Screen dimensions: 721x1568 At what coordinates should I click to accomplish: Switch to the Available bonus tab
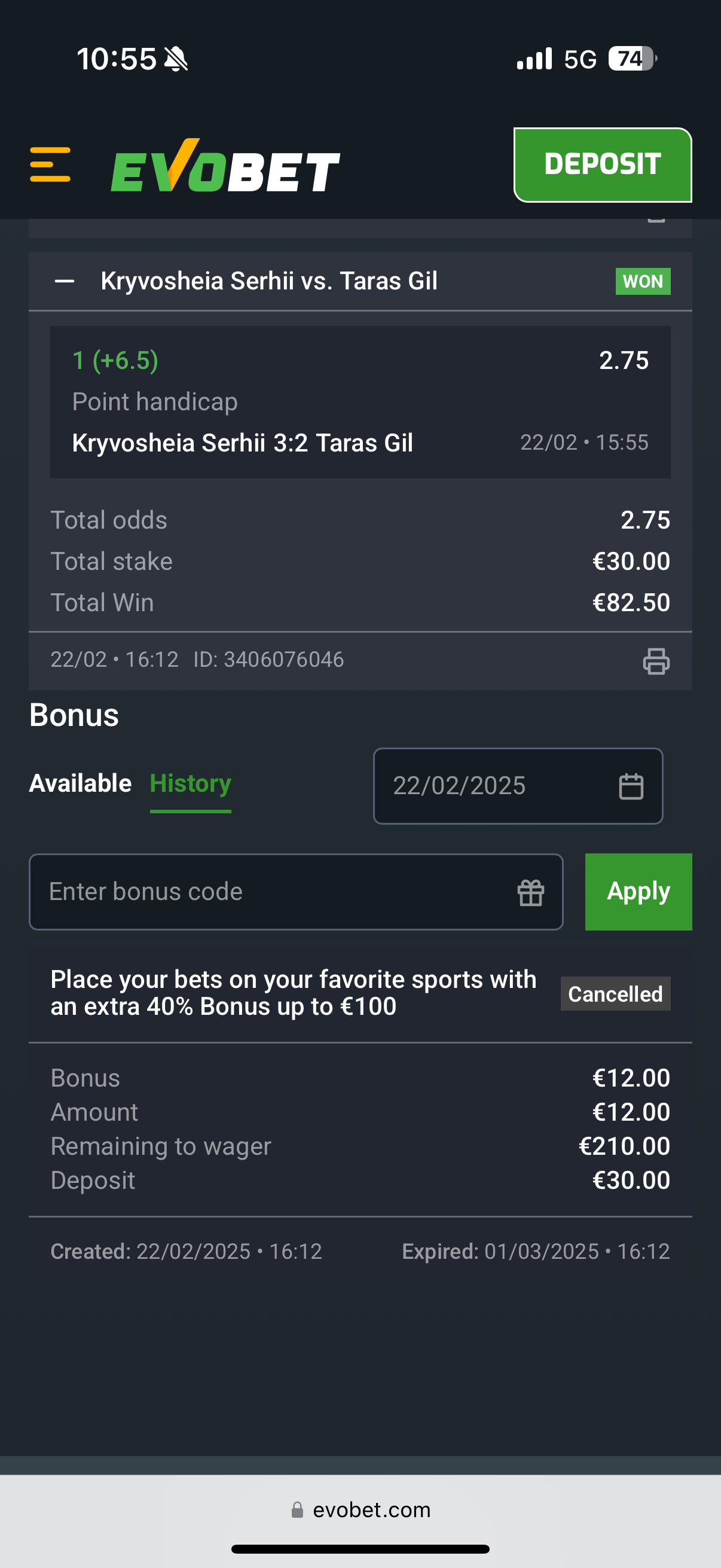point(80,783)
